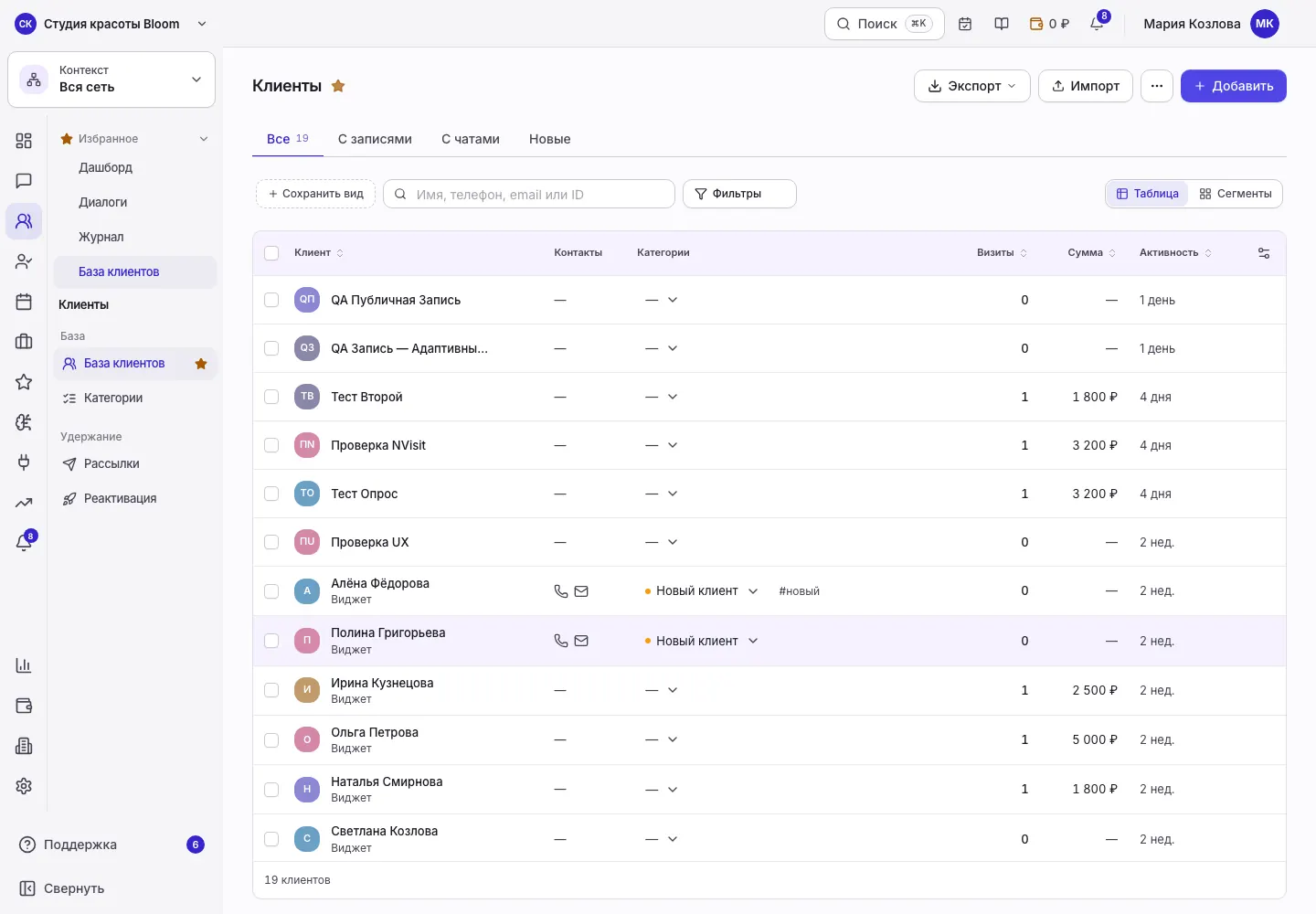Open the wallet icon in left rail

[24, 706]
